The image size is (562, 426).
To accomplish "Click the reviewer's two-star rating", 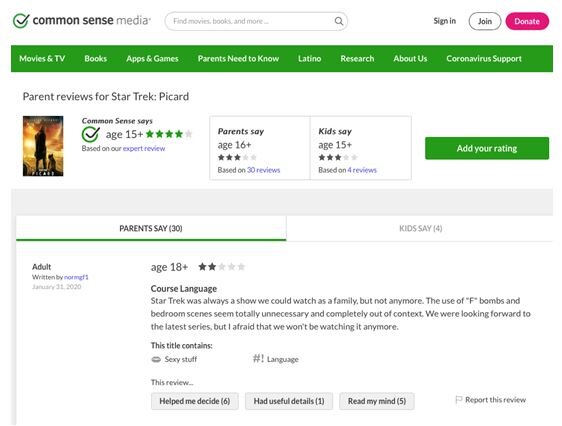I will [222, 267].
